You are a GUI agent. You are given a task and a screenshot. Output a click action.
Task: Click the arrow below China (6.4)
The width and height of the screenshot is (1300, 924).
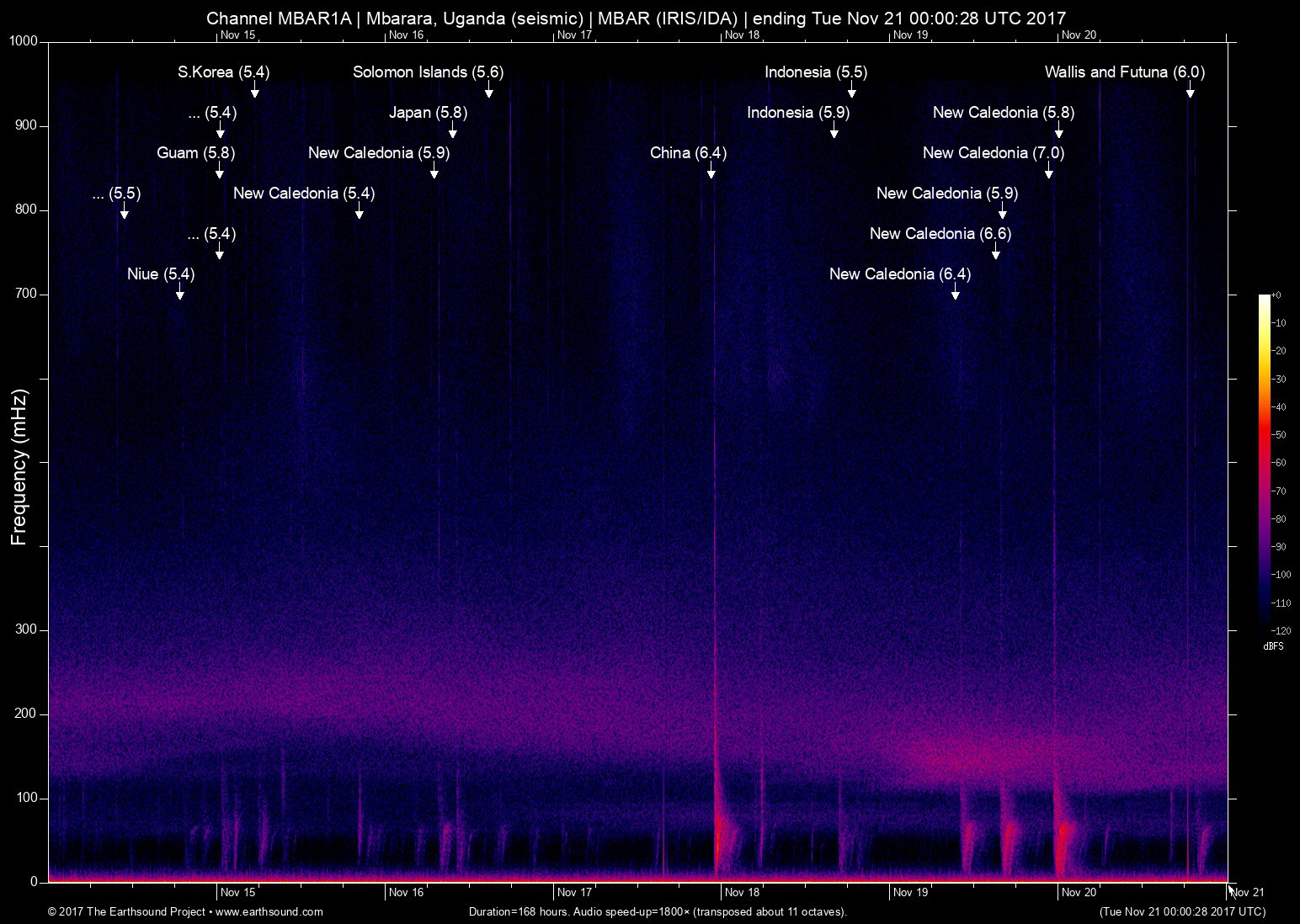click(x=711, y=171)
